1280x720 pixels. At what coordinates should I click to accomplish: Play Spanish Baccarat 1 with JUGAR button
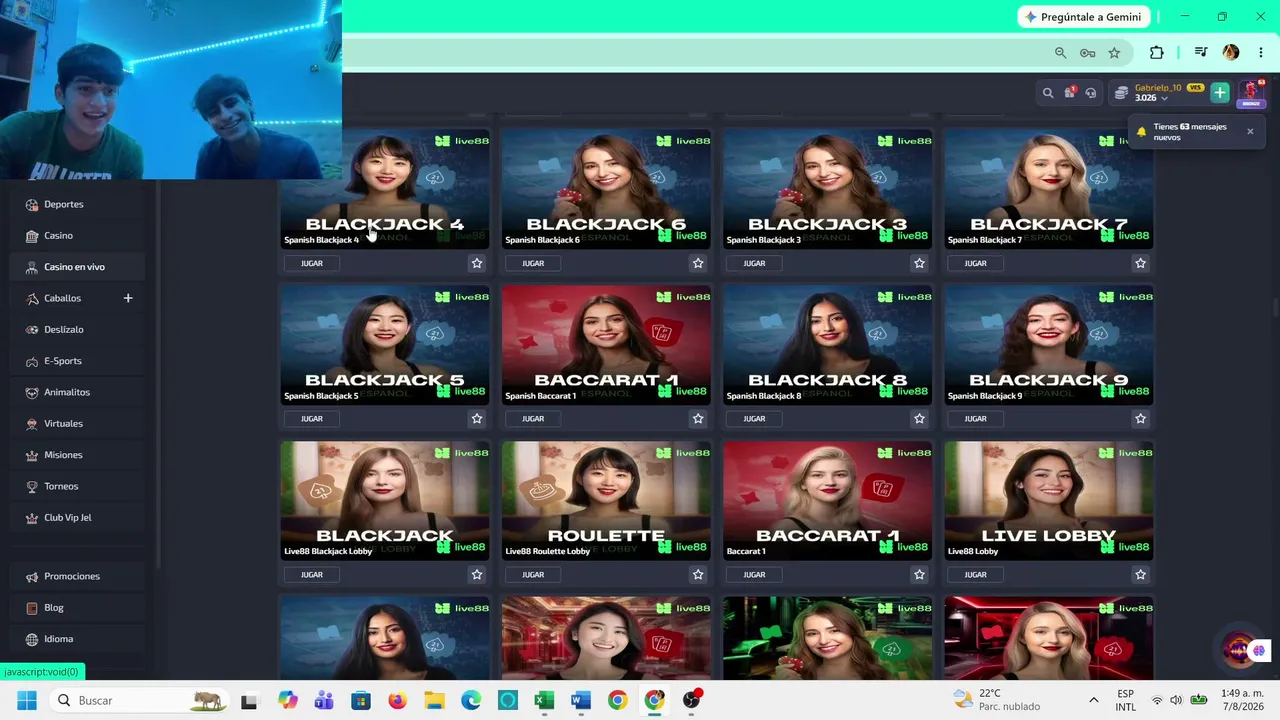click(x=533, y=419)
